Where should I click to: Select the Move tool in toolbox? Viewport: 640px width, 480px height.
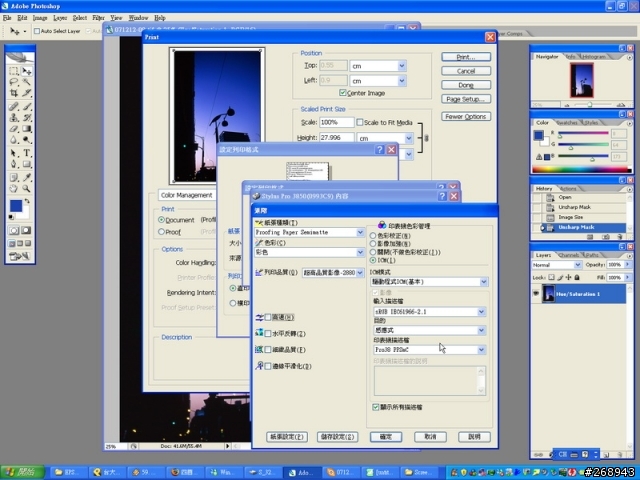pyautogui.click(x=27, y=71)
